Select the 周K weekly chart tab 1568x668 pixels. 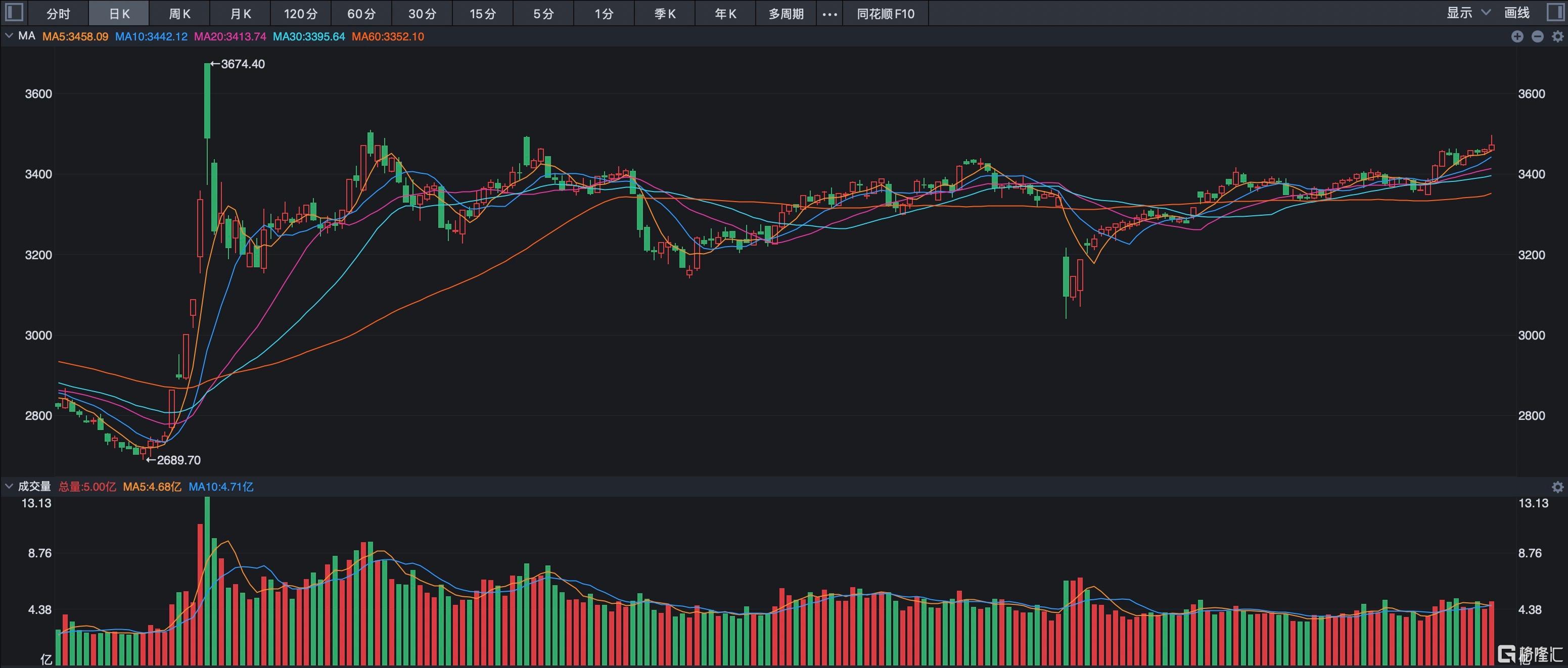[179, 13]
